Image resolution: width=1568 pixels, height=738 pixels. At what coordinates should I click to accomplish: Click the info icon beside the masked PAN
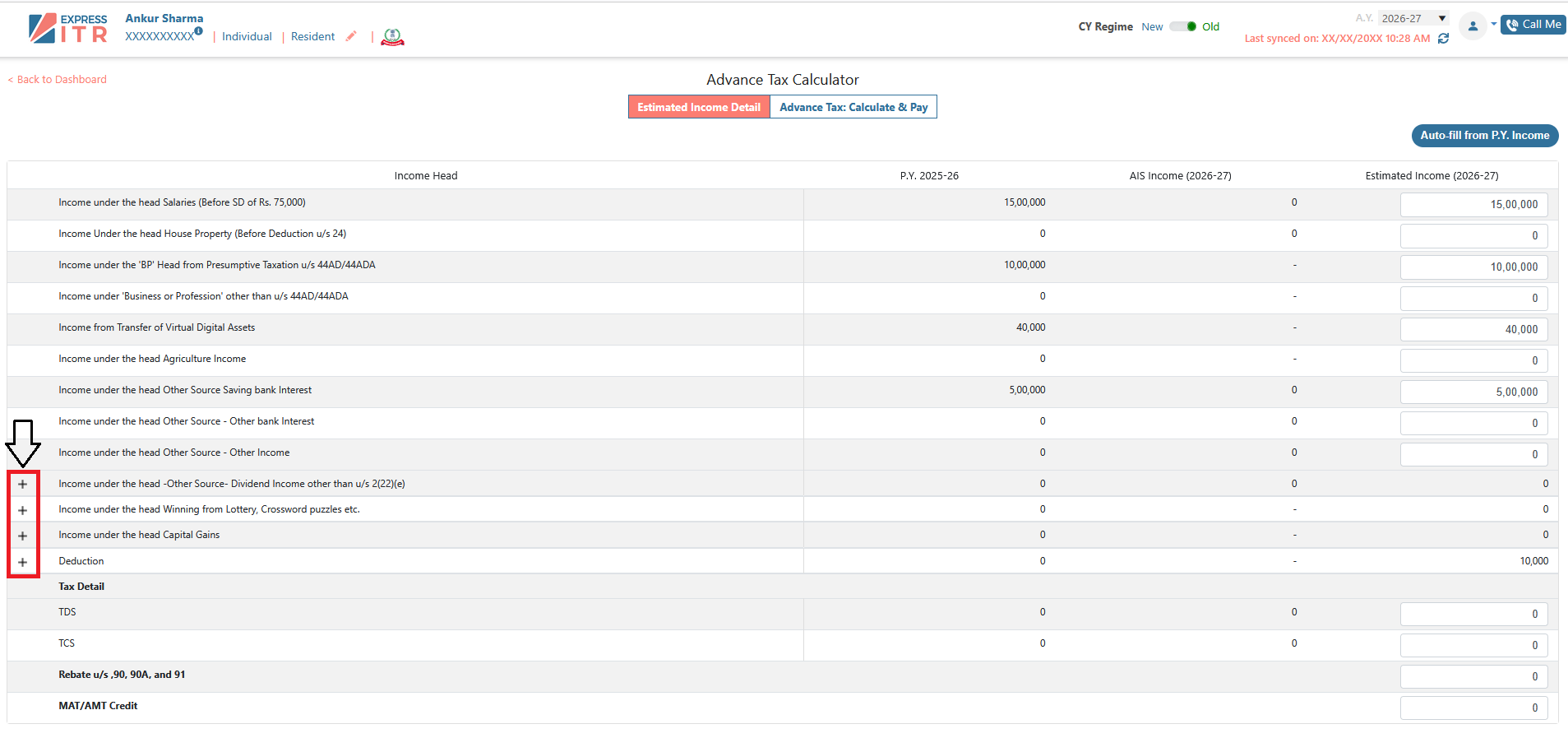[x=199, y=31]
